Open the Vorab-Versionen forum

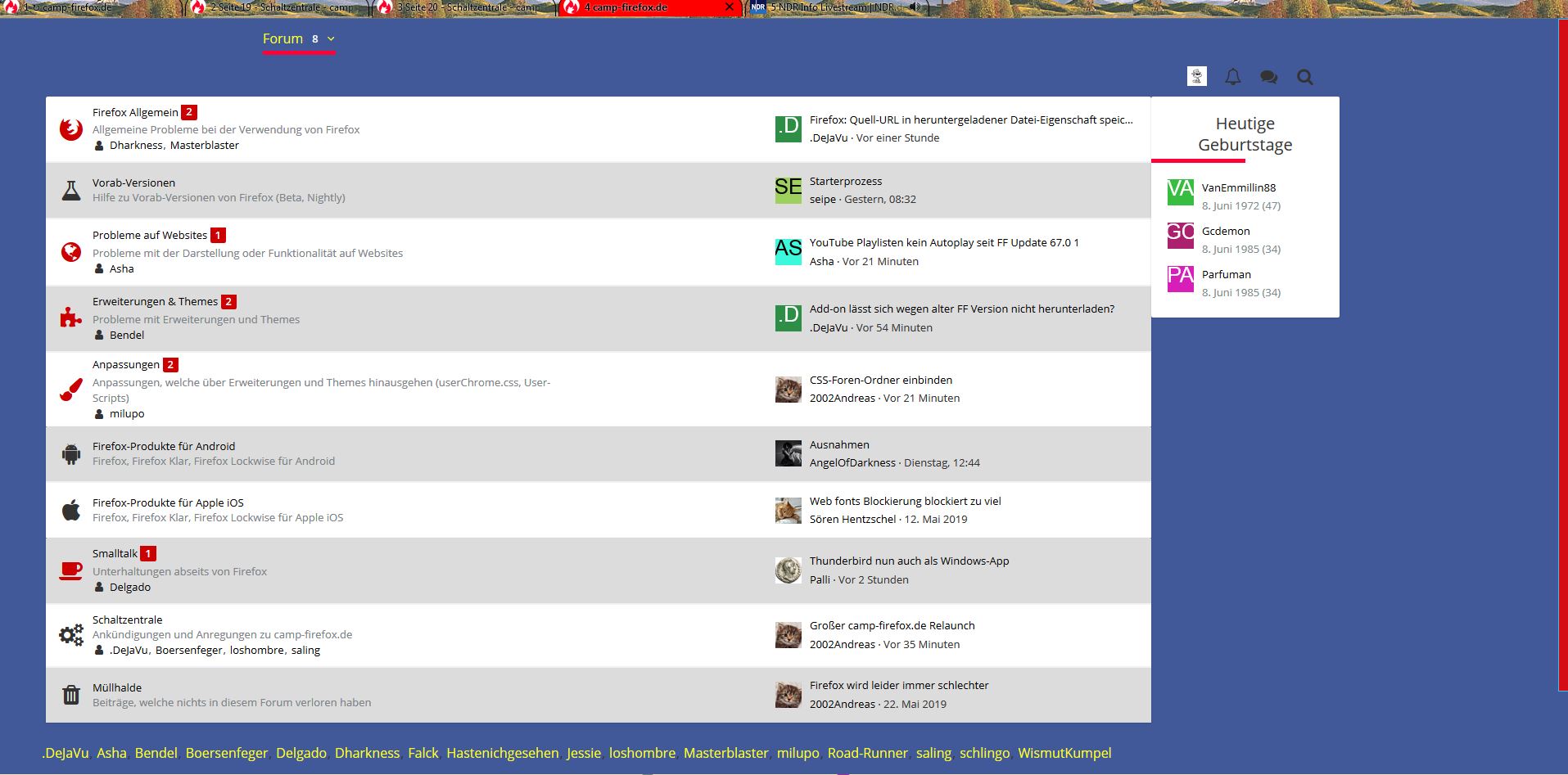(133, 182)
